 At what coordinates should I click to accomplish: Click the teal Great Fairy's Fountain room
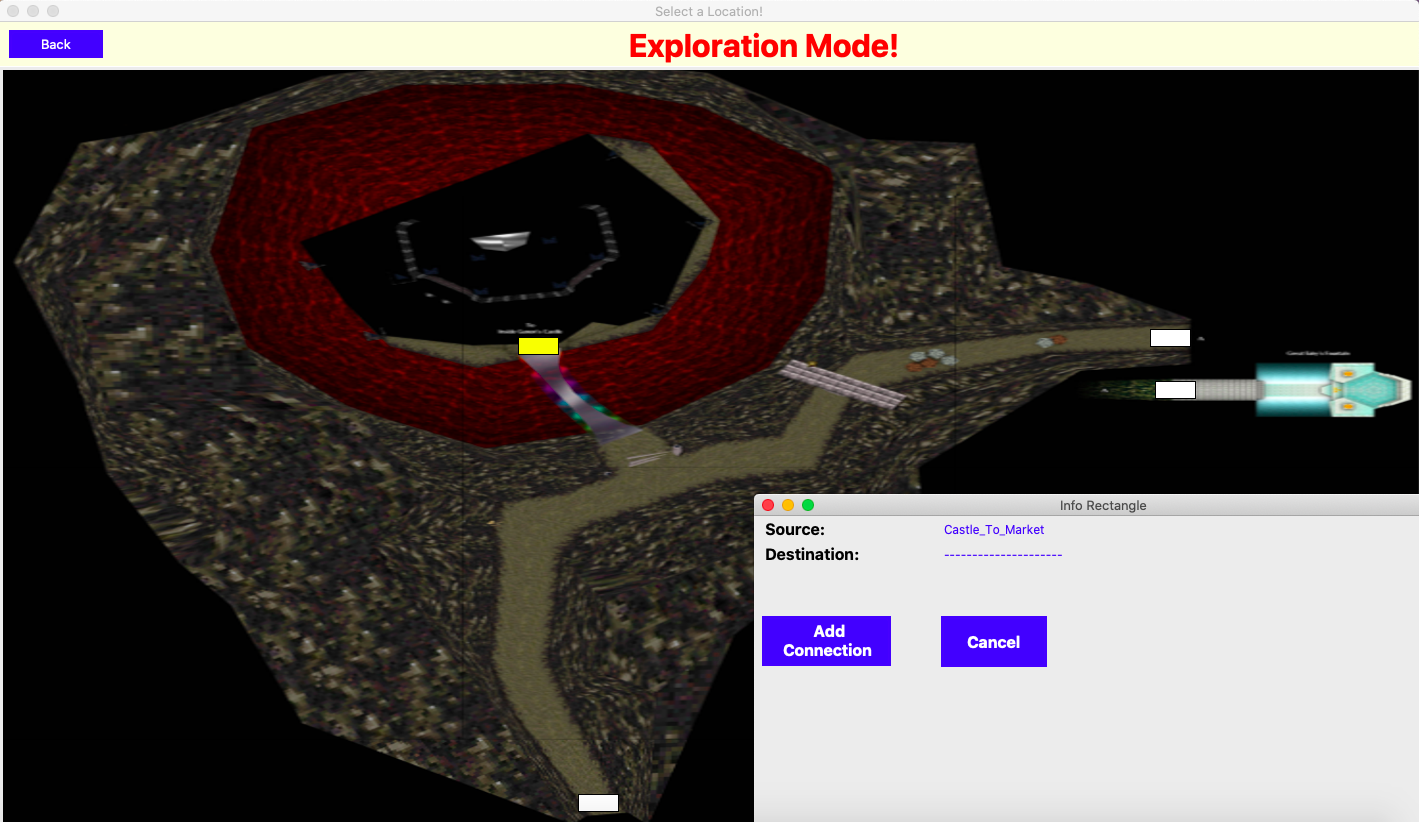click(x=1334, y=389)
